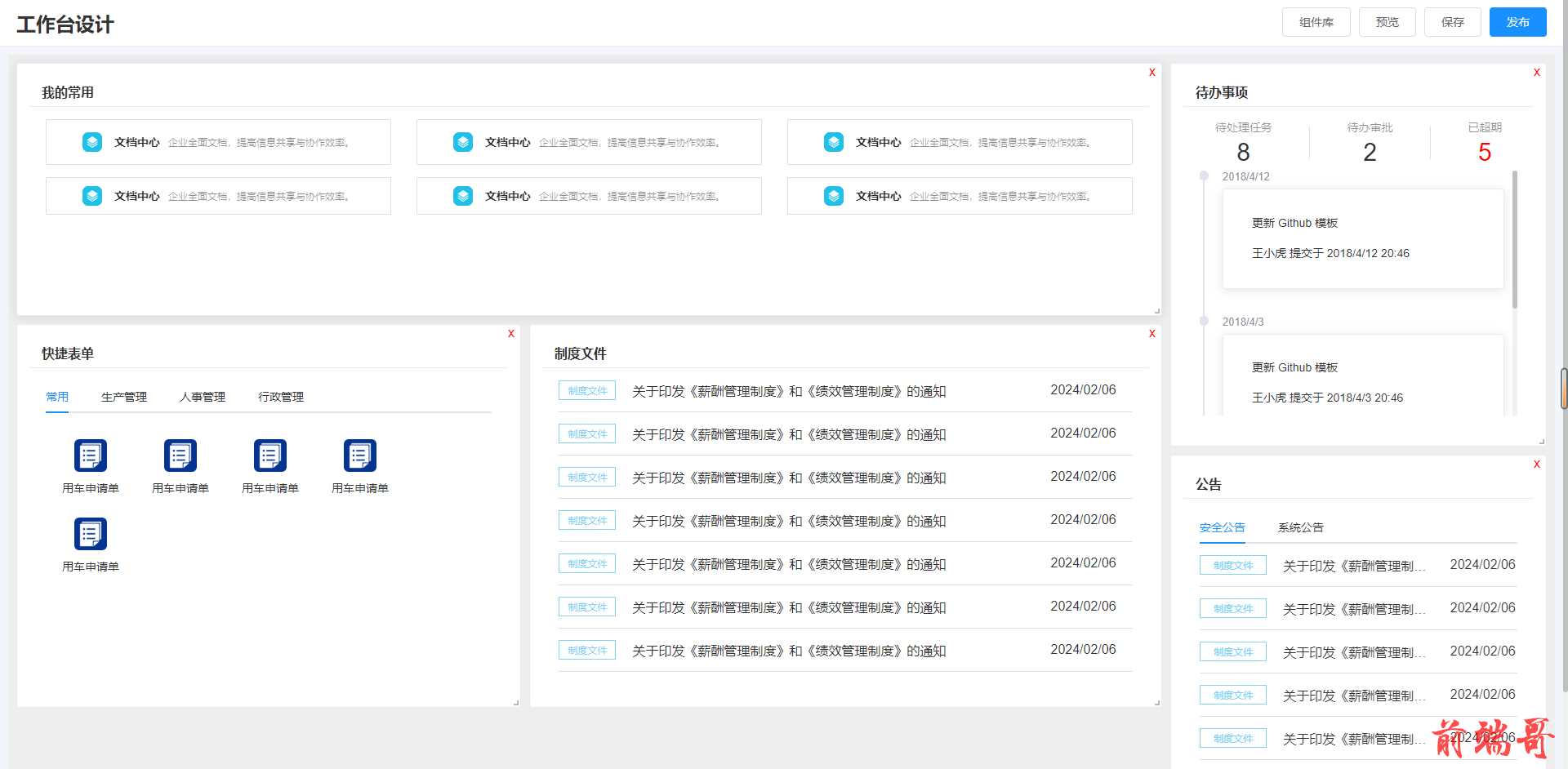Click the 工作台设计 page heading
1568x769 pixels.
point(65,24)
